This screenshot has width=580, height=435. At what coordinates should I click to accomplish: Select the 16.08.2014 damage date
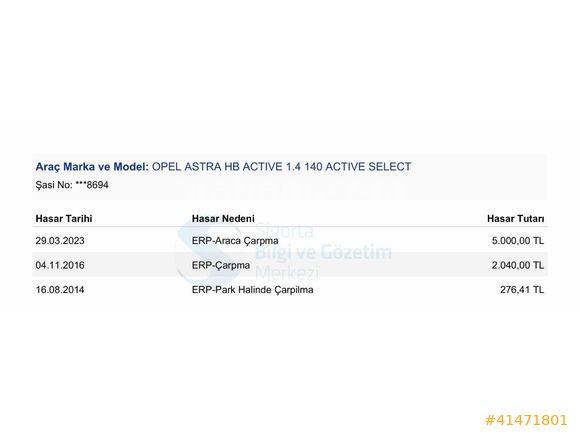click(x=60, y=290)
